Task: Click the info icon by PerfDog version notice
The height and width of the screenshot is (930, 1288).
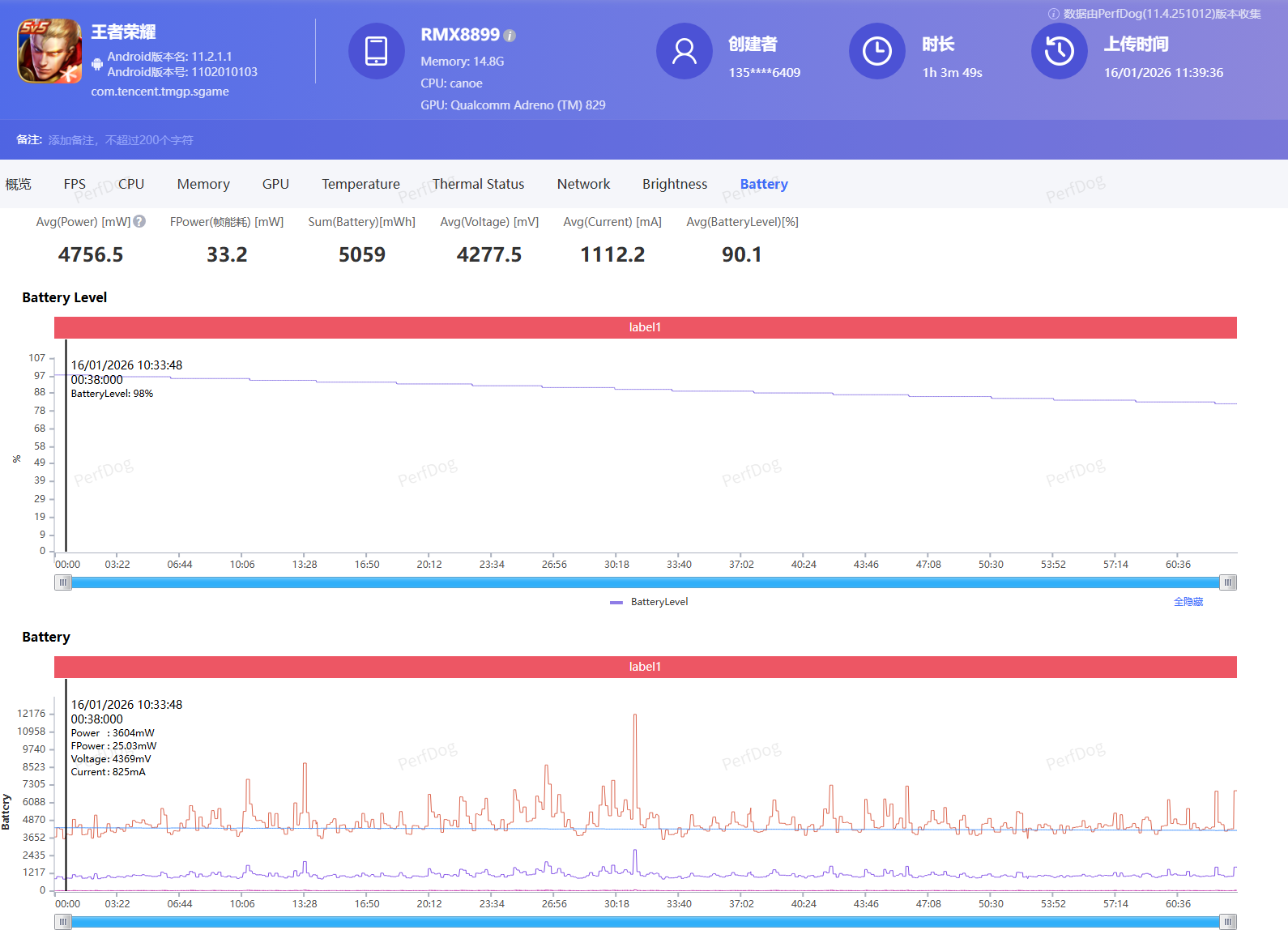Action: [x=1053, y=14]
